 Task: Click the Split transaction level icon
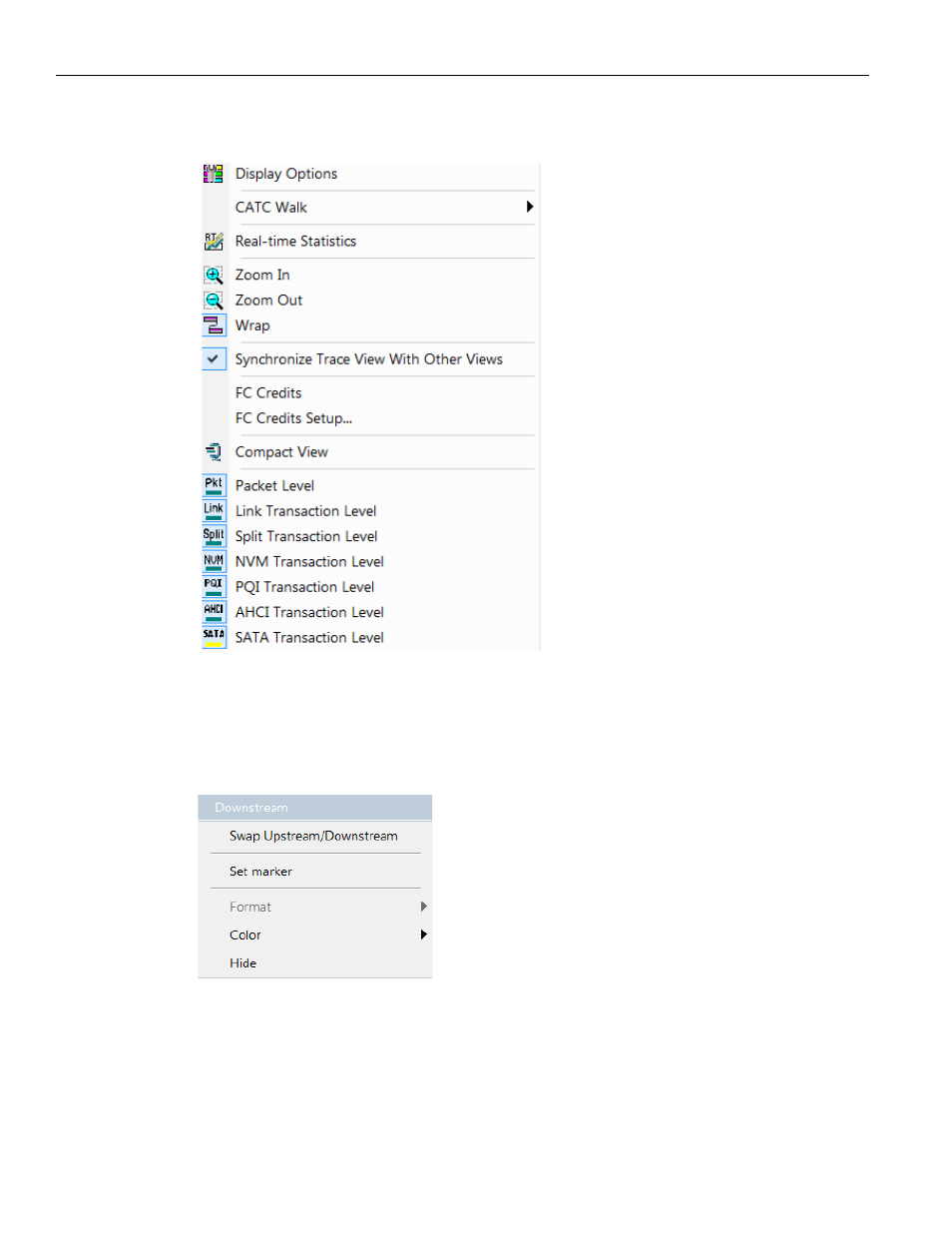click(214, 537)
